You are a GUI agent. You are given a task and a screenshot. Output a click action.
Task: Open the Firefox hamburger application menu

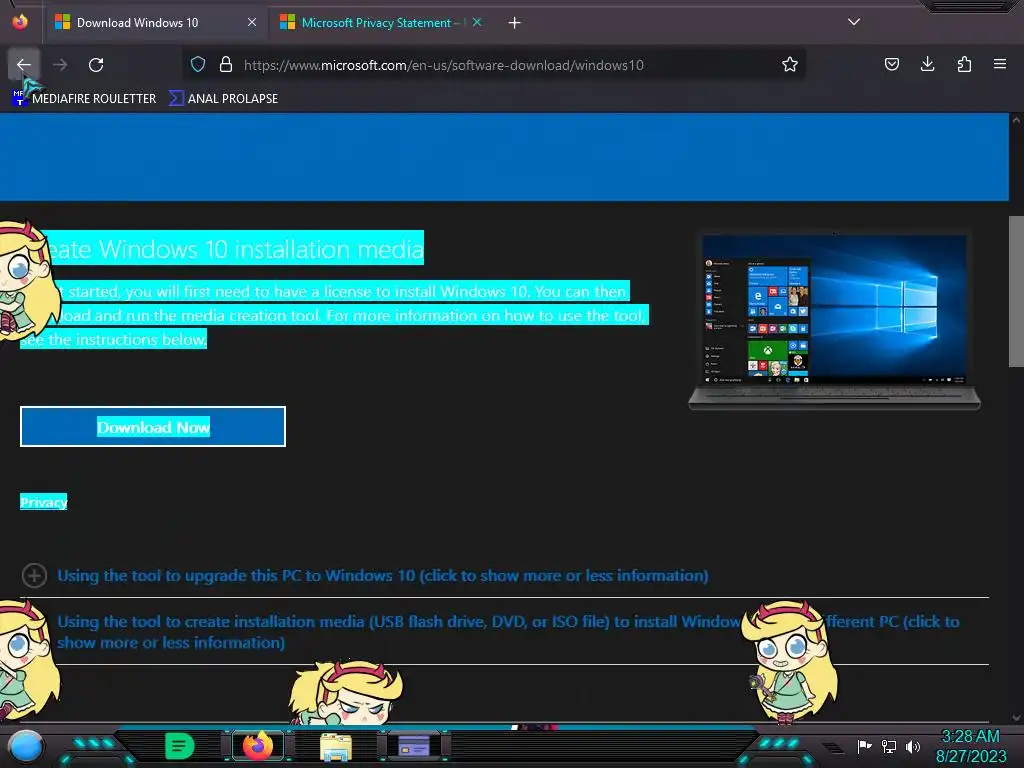1000,64
